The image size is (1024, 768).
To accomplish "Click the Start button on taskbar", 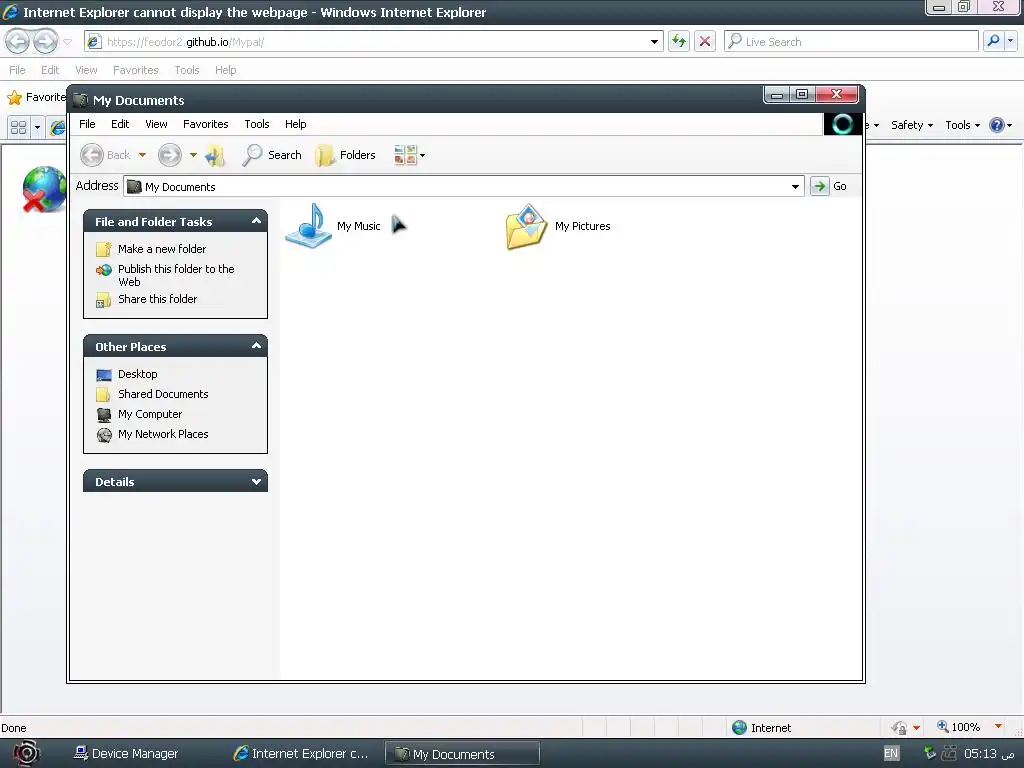I will tap(27, 753).
